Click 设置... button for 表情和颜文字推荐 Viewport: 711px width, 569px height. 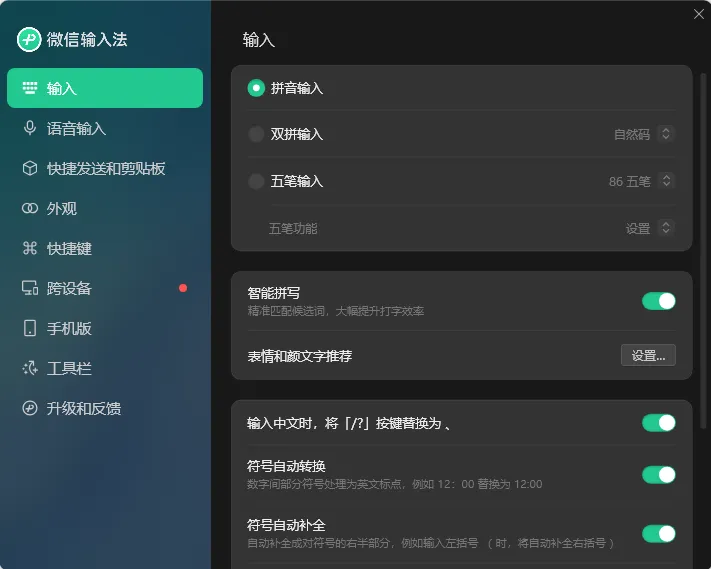tap(648, 355)
